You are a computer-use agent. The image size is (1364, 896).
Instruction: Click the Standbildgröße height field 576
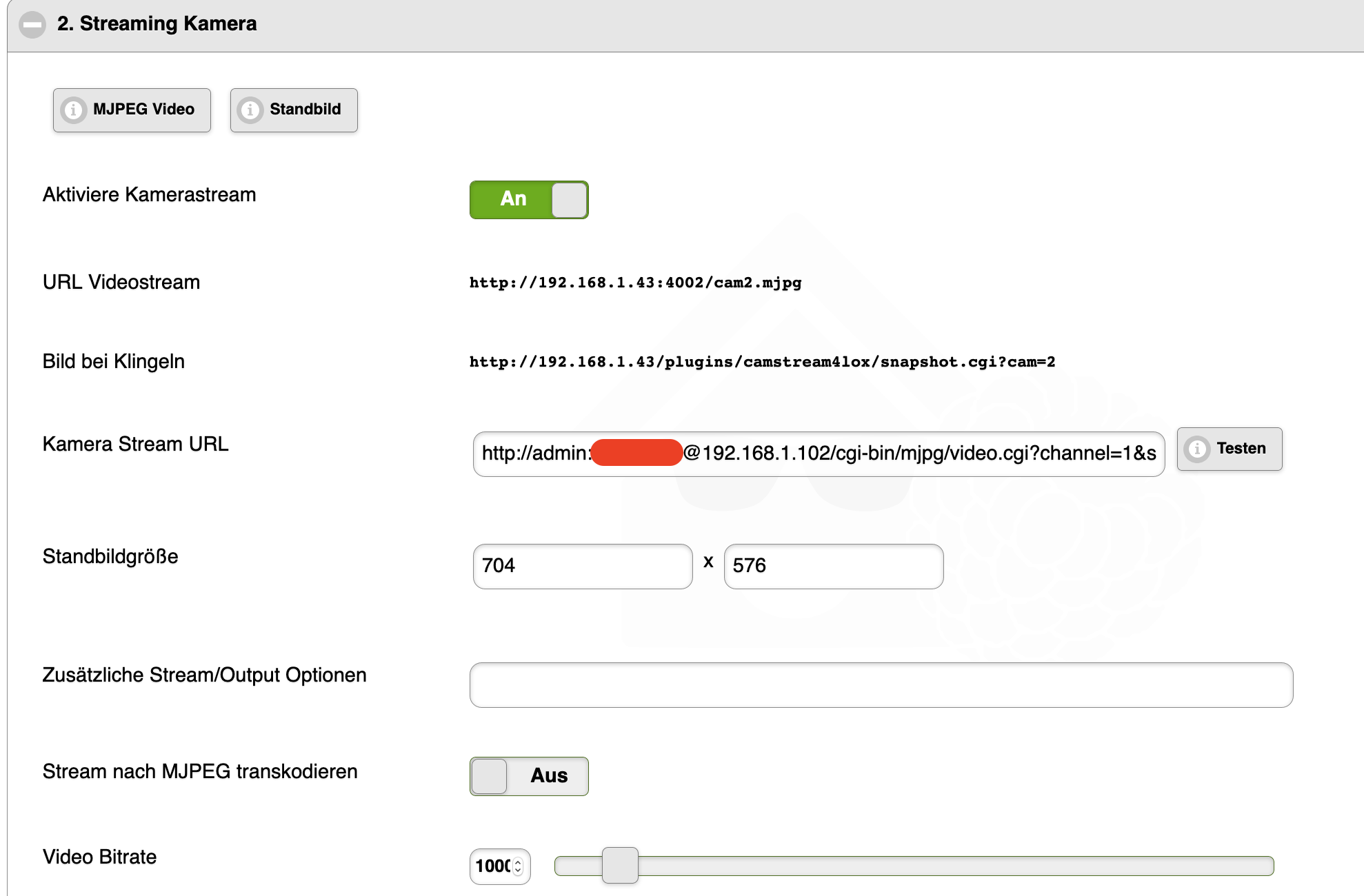[833, 566]
